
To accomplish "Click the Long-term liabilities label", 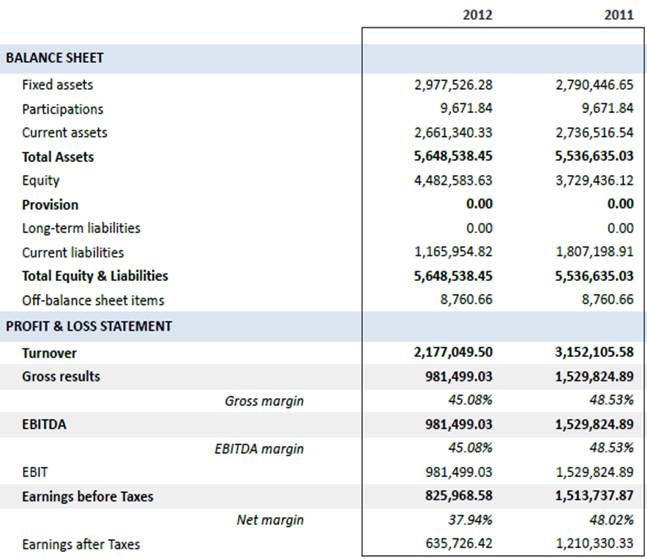I will click(81, 228).
